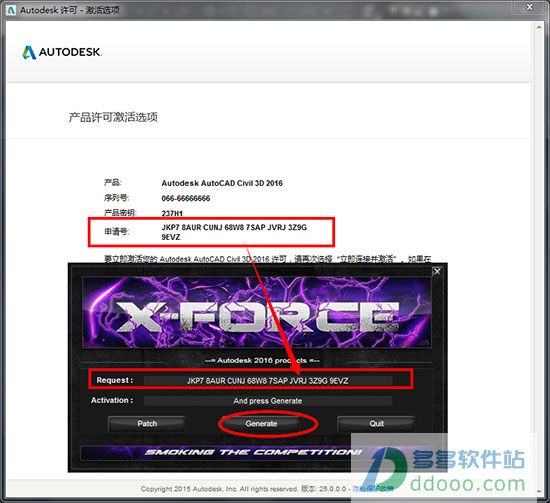Click Autodesk icon in title bar
The width and height of the screenshot is (550, 503).
11,10
